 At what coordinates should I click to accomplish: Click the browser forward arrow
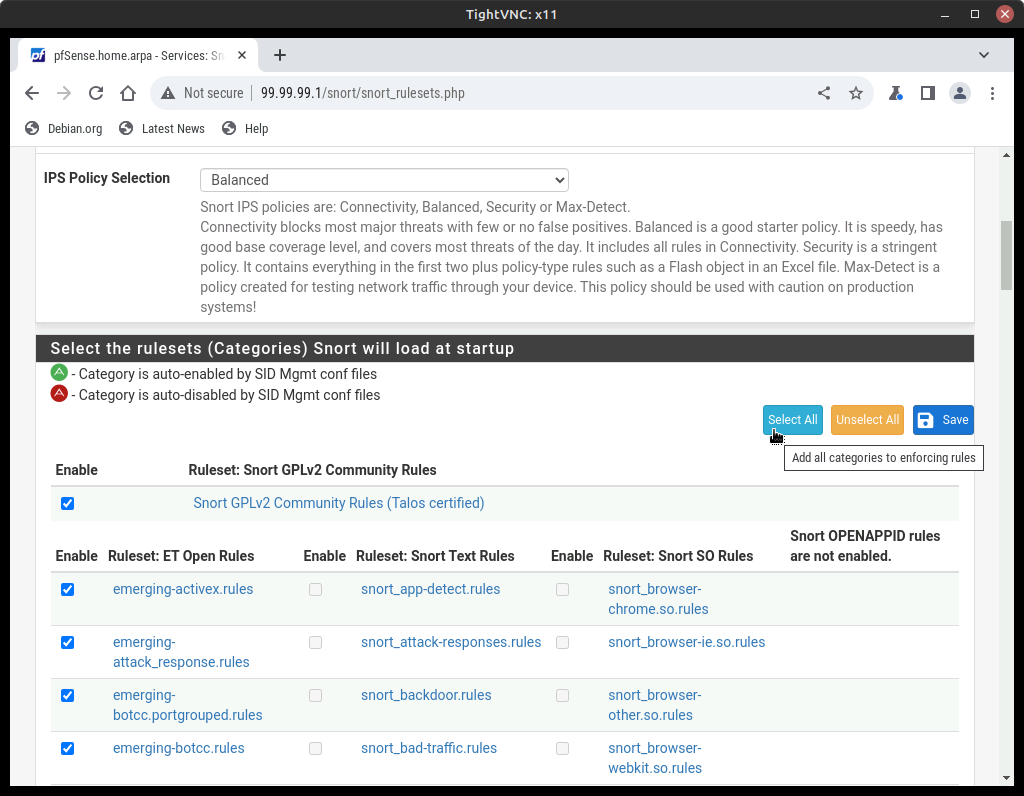tap(63, 93)
